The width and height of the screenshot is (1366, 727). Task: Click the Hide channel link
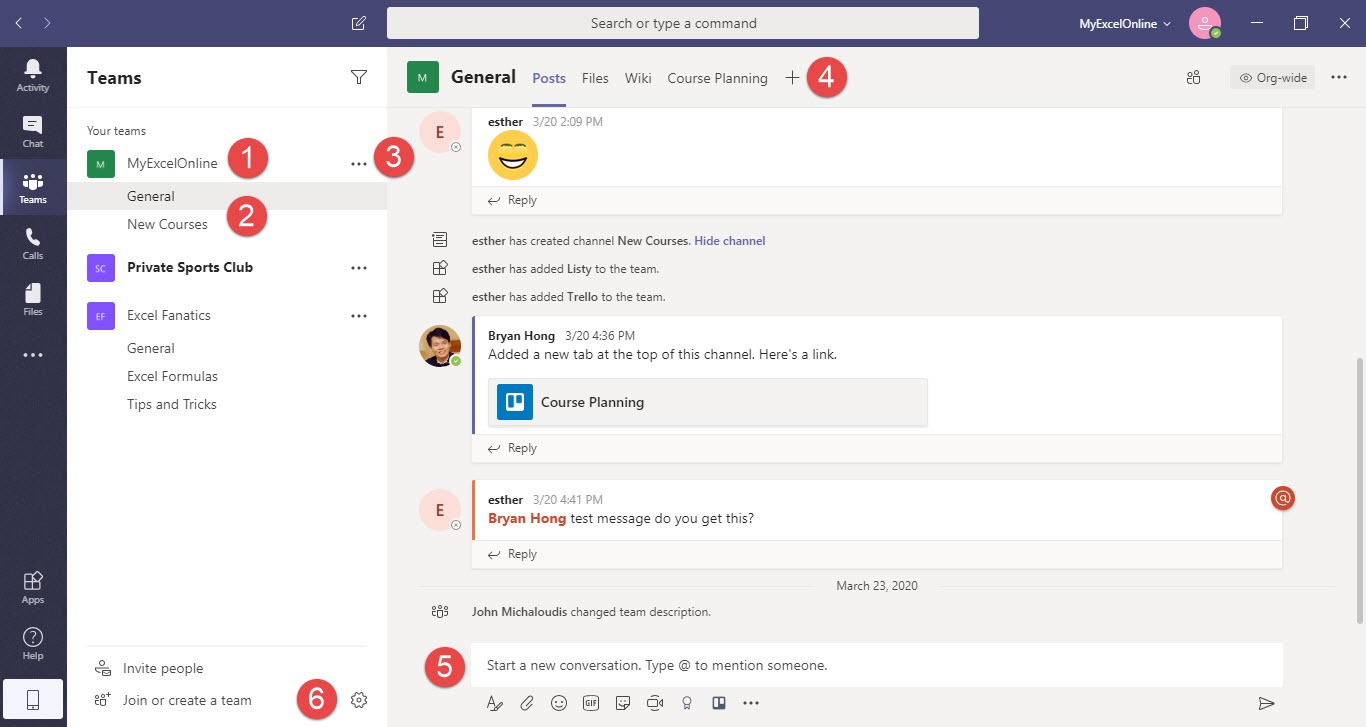[x=730, y=241]
